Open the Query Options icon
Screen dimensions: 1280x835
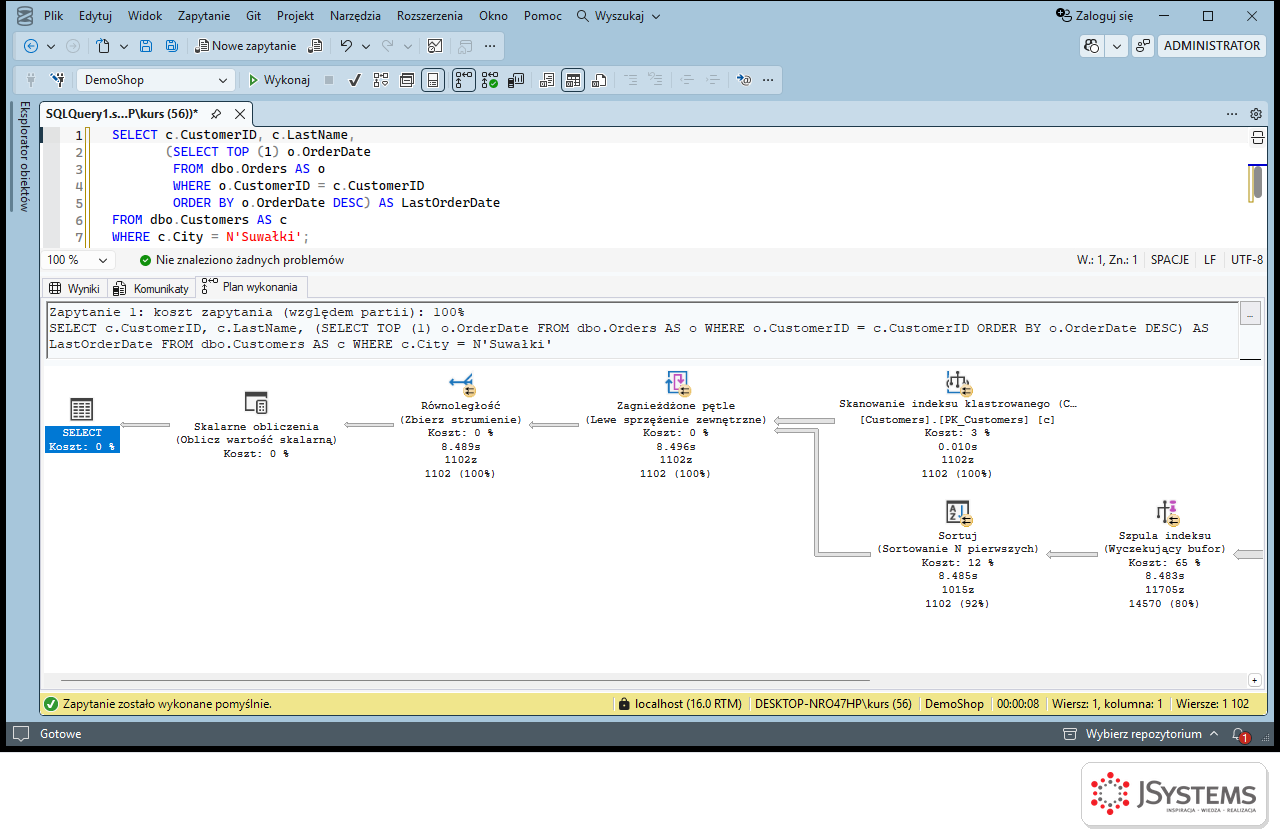pos(406,80)
